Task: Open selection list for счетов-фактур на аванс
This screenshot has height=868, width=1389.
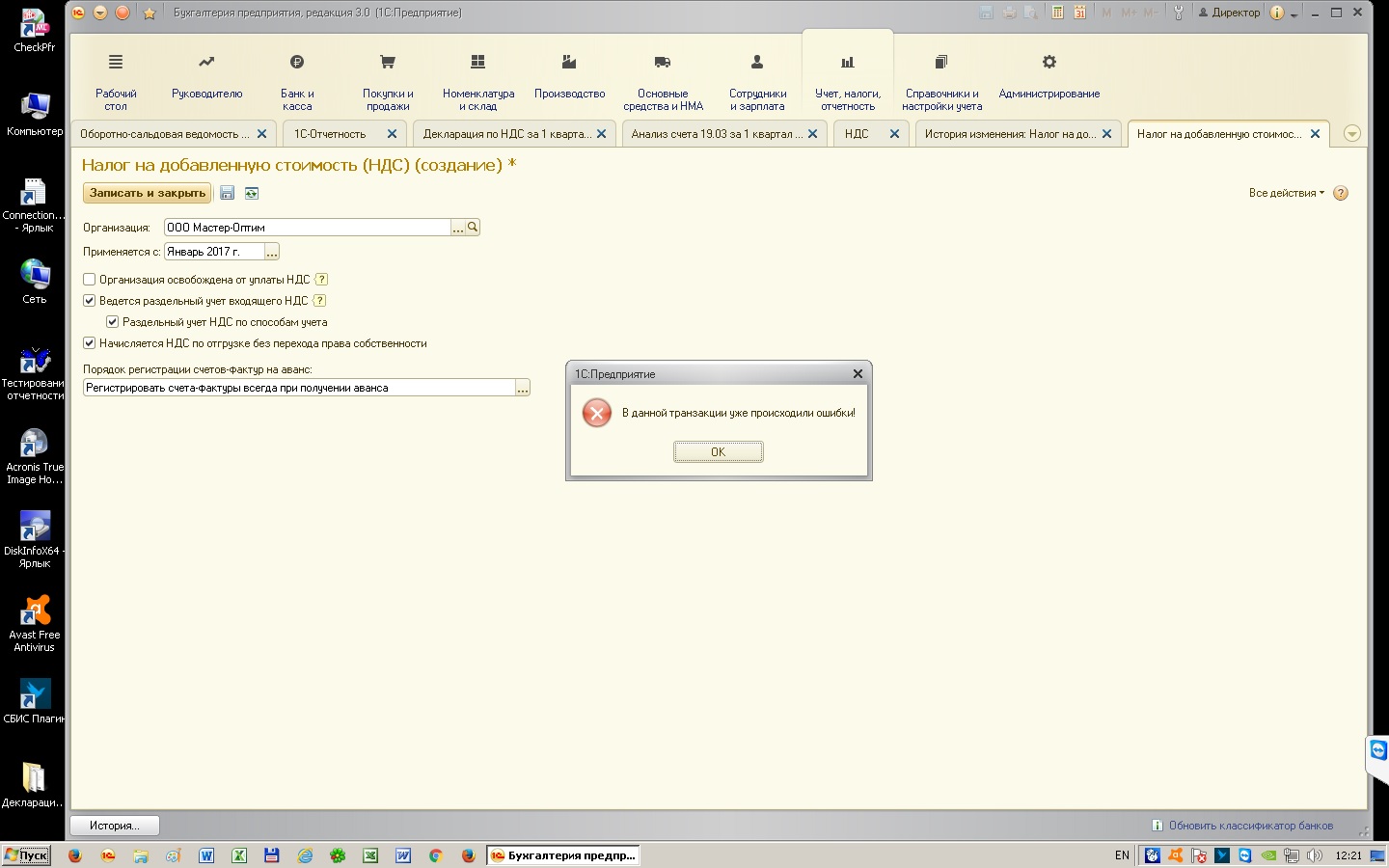Action: [x=523, y=388]
